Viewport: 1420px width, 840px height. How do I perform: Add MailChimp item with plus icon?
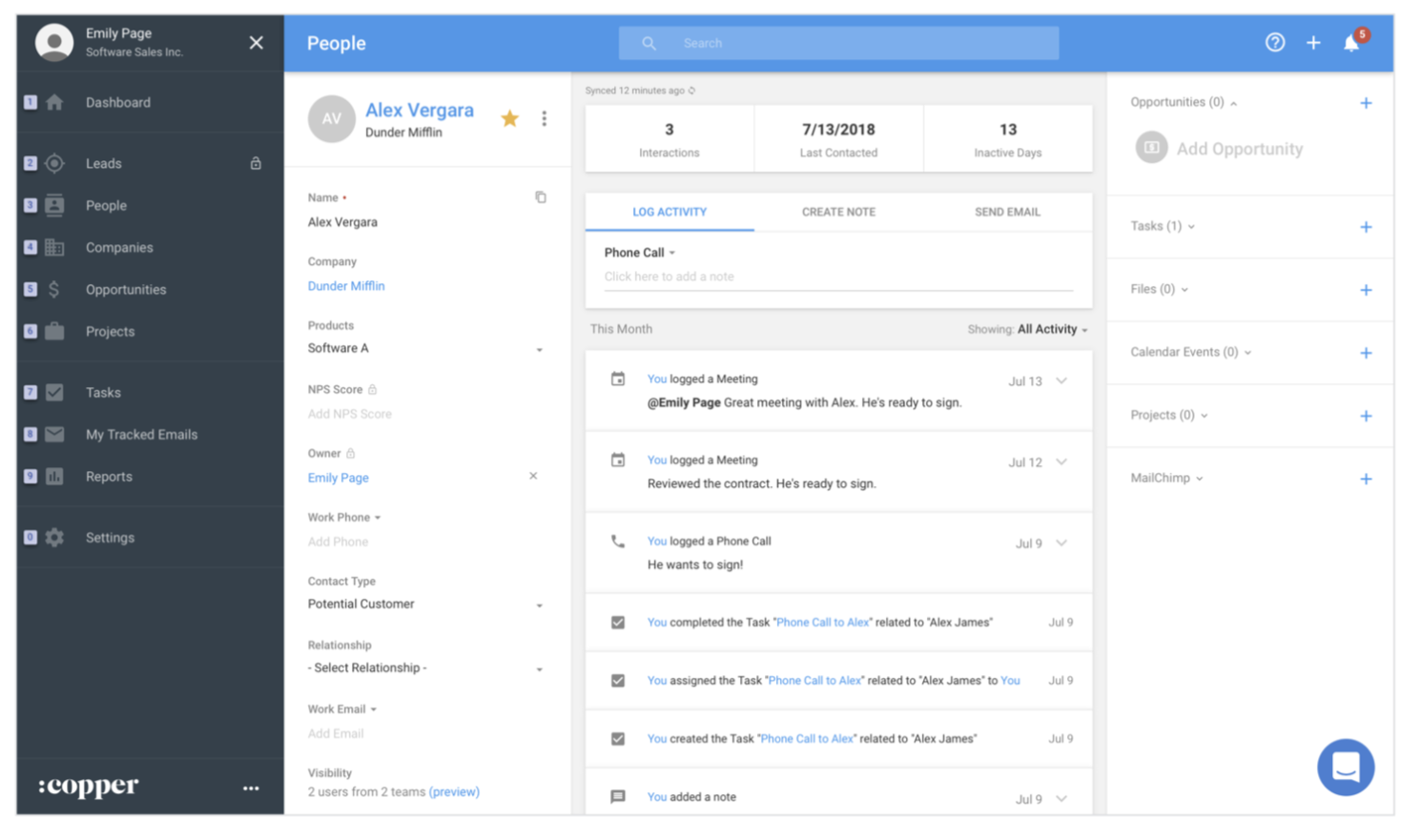(x=1366, y=479)
